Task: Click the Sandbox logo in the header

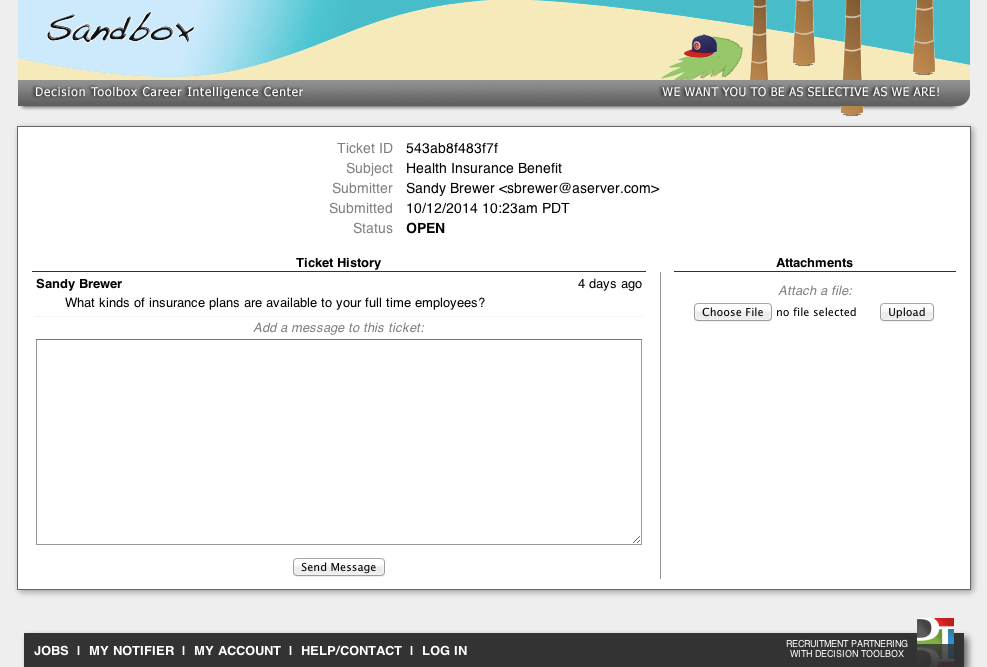Action: pos(120,28)
